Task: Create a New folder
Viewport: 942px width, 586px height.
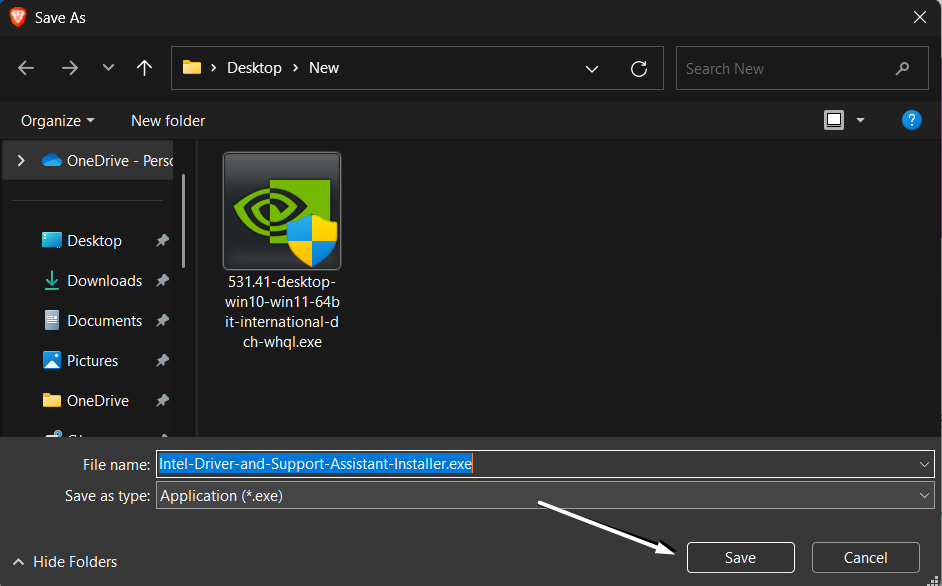Action: click(x=168, y=121)
